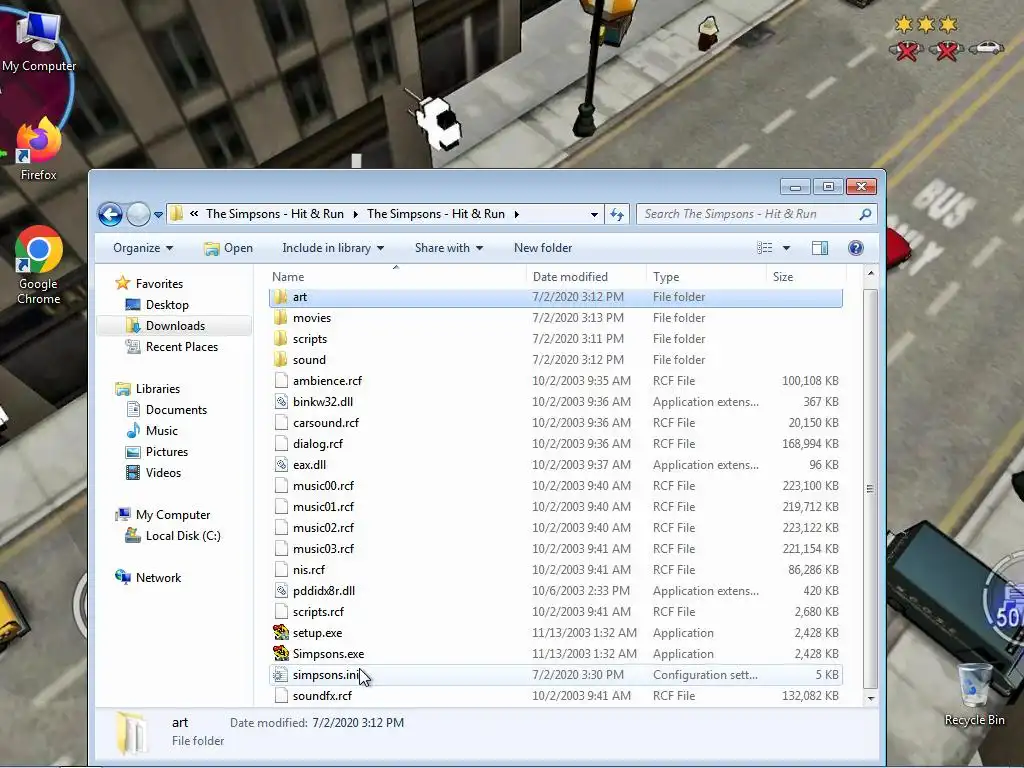The image size is (1024, 768).
Task: Launch Firefox from the desktop
Action: tap(38, 149)
